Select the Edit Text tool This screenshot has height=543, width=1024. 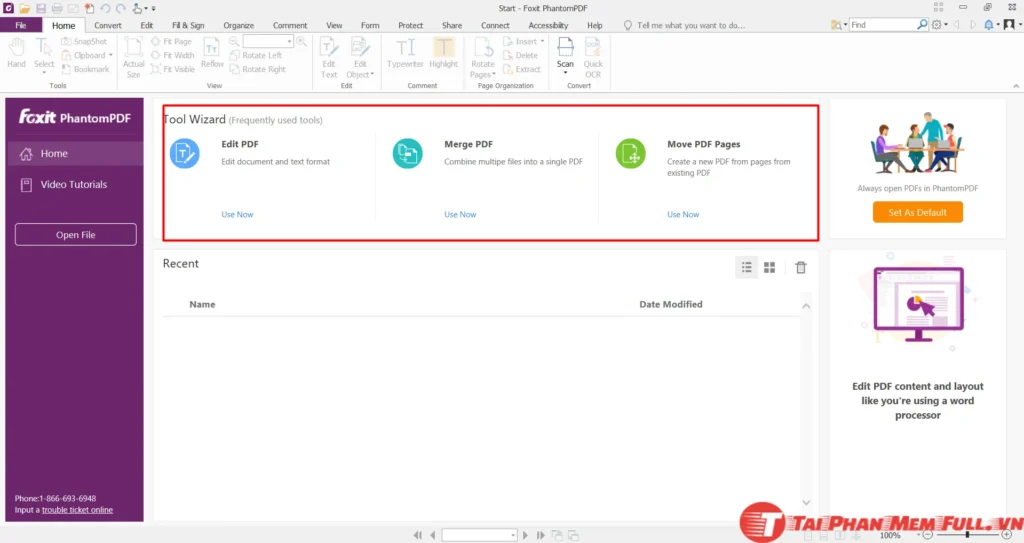(x=328, y=58)
